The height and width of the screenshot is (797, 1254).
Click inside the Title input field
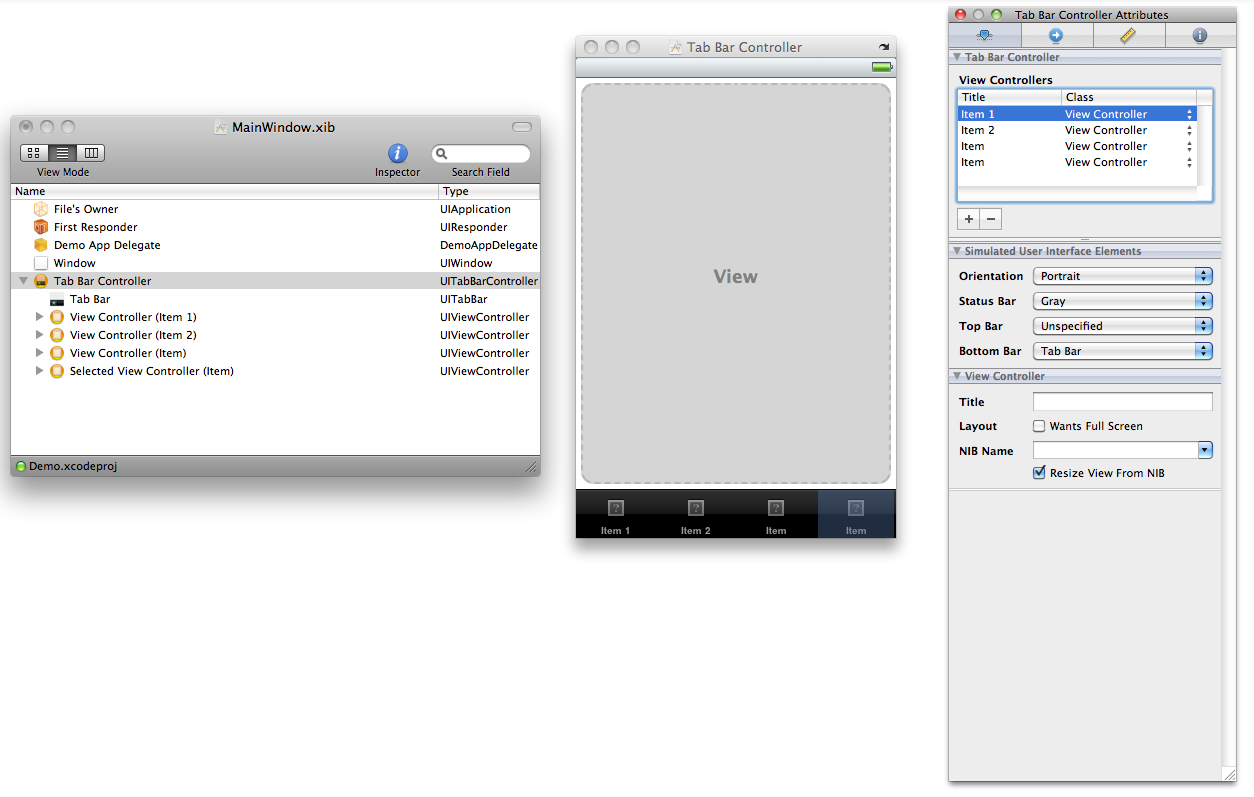pyautogui.click(x=1122, y=401)
